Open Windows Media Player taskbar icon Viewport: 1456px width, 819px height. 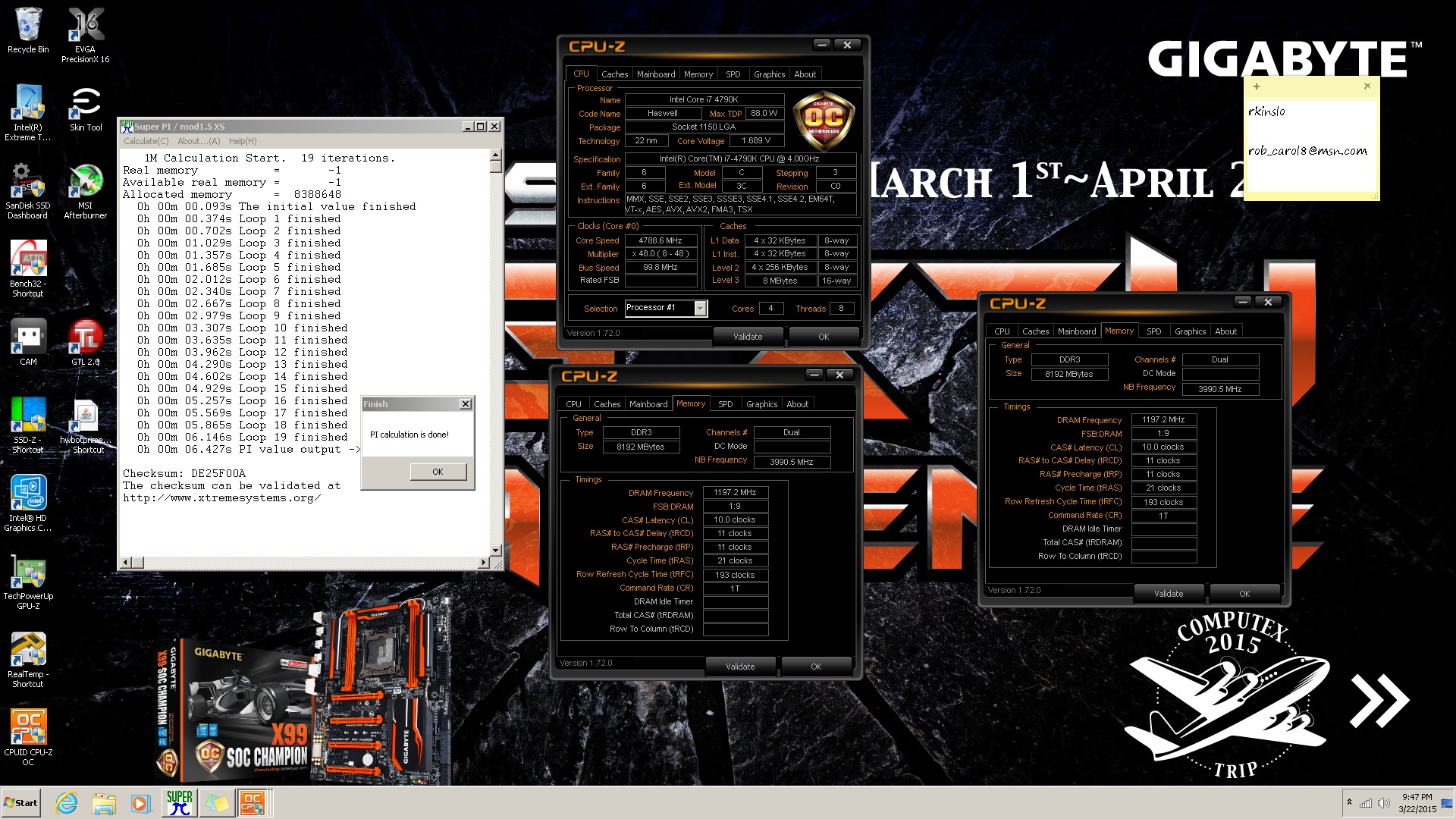(x=140, y=803)
